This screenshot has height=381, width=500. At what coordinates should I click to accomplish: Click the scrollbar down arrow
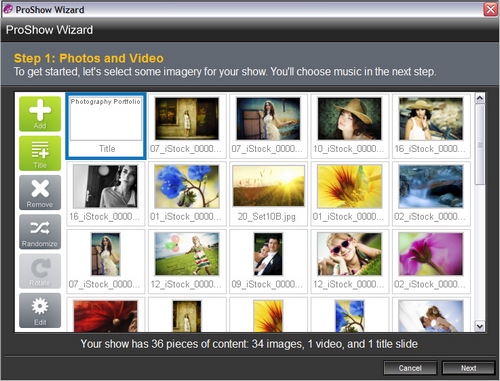pos(480,326)
